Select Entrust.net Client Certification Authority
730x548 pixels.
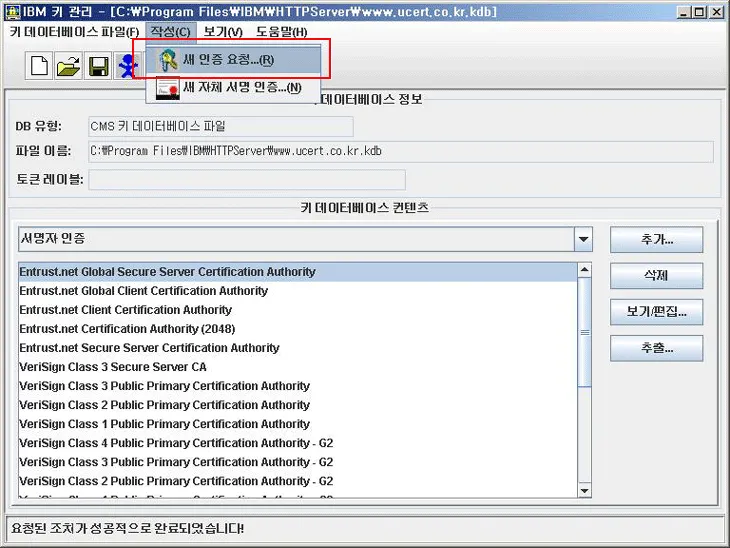298,310
